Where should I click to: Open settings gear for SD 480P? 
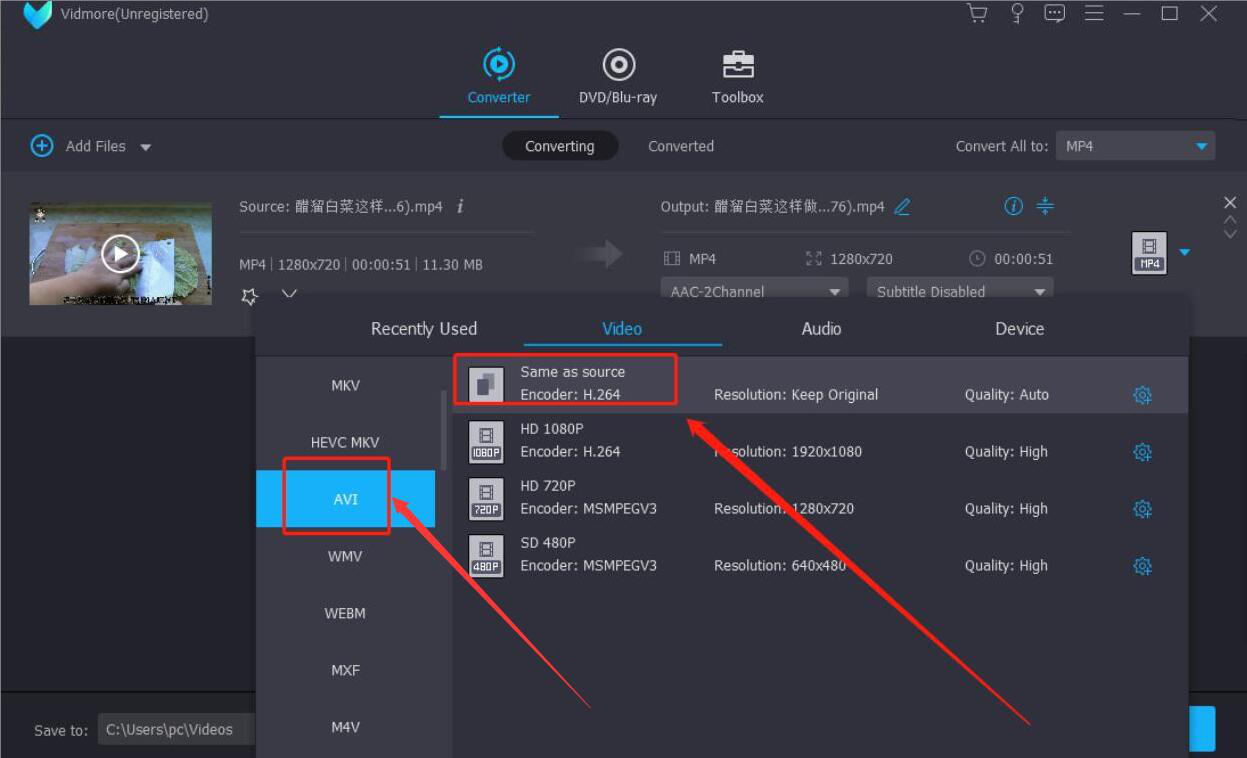click(1142, 566)
